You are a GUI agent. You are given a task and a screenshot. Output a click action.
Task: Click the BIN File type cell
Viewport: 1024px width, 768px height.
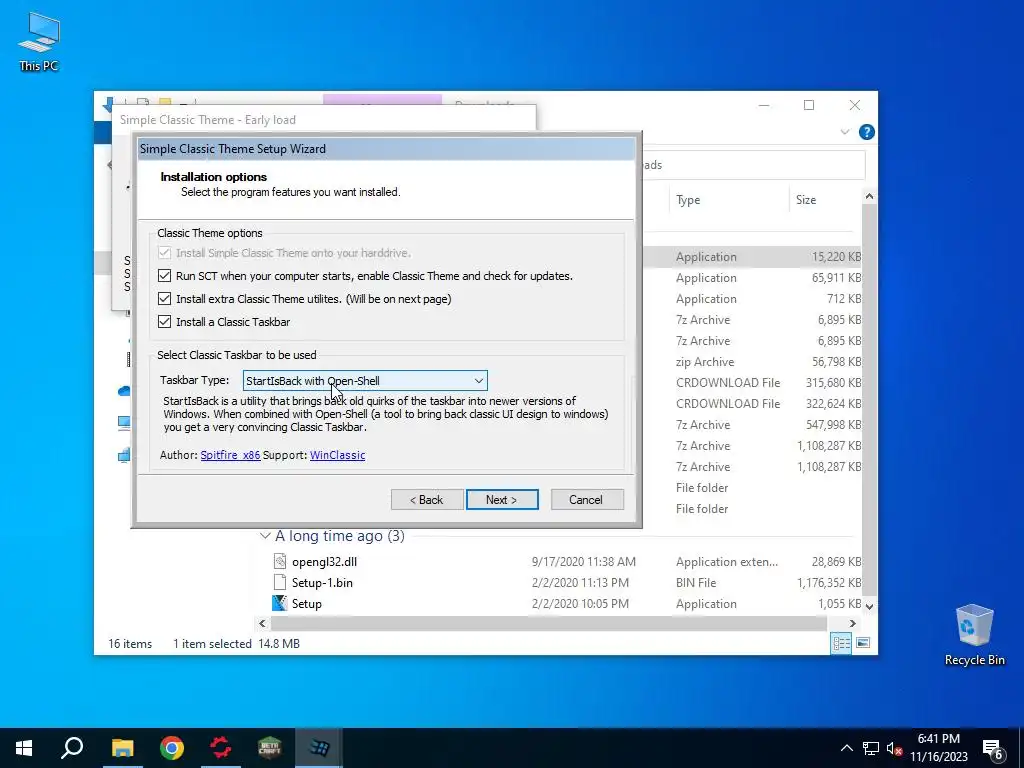696,583
